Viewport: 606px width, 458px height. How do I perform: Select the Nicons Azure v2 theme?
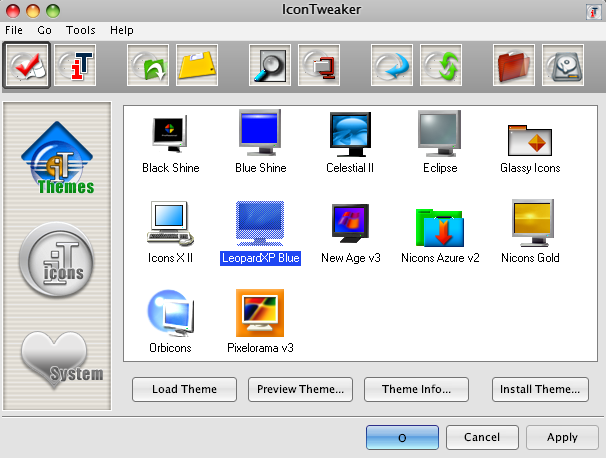click(x=440, y=236)
